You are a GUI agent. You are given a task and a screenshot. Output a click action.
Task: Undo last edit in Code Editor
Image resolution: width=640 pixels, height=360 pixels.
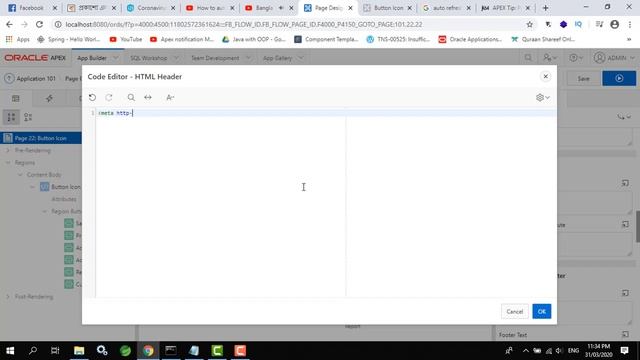[x=92, y=98]
